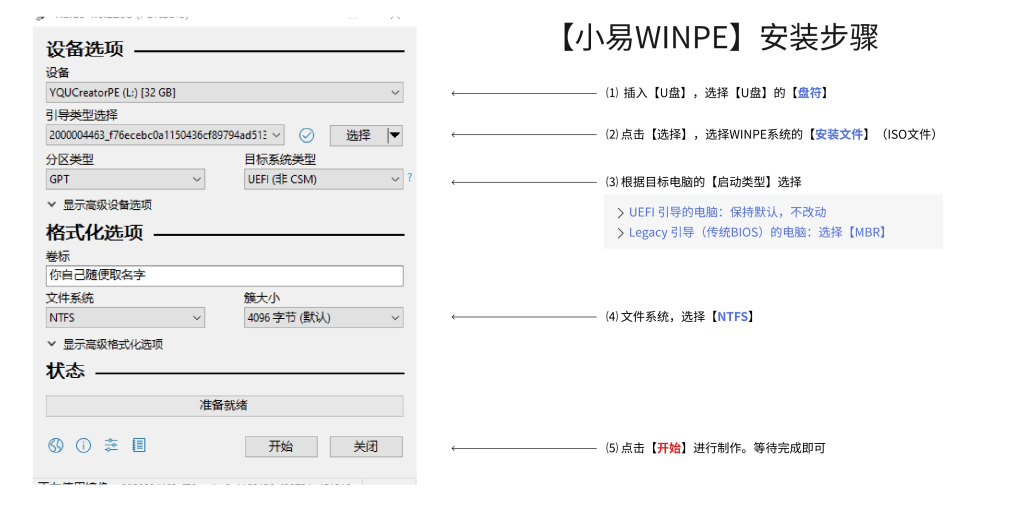The image size is (1024, 512).
Task: Click the 【小易WINPE】安装步骤 title
Action: coord(718,38)
